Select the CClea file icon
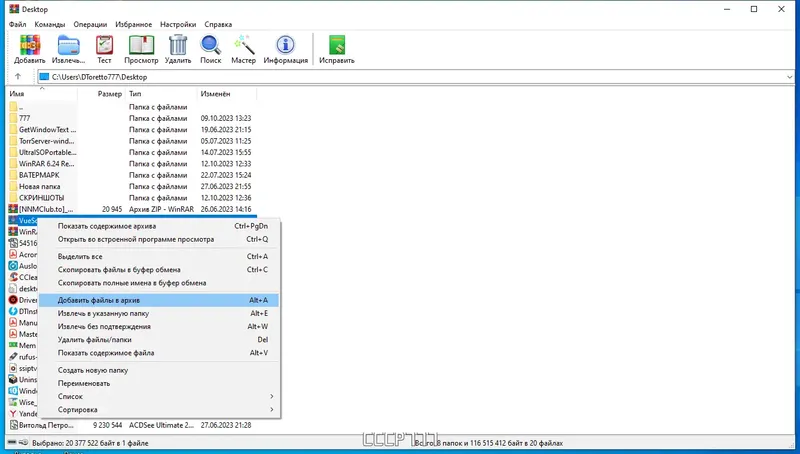Viewport: 800px width, 454px height. 13,277
